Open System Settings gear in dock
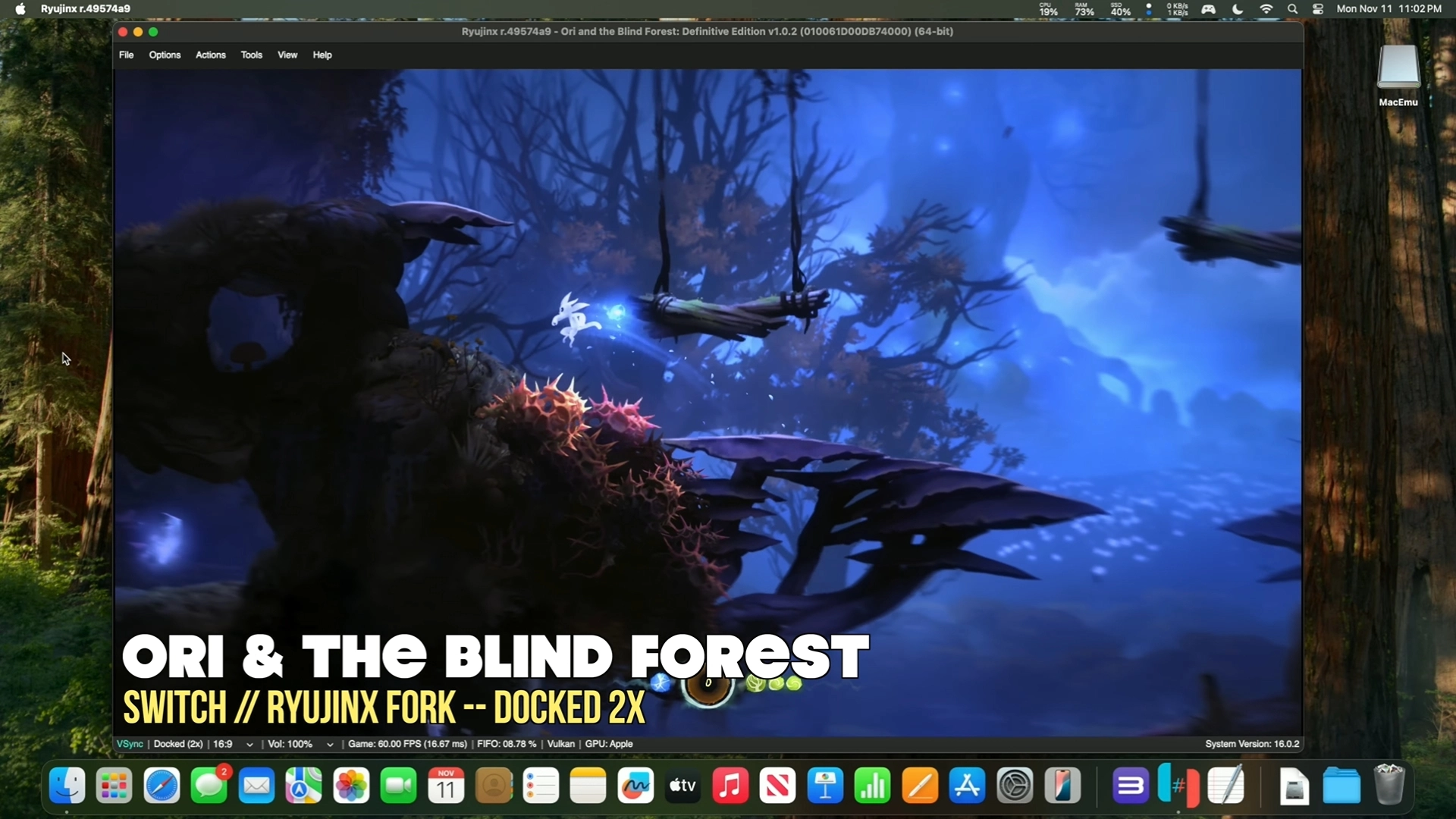This screenshot has width=1456, height=819. 1015,786
